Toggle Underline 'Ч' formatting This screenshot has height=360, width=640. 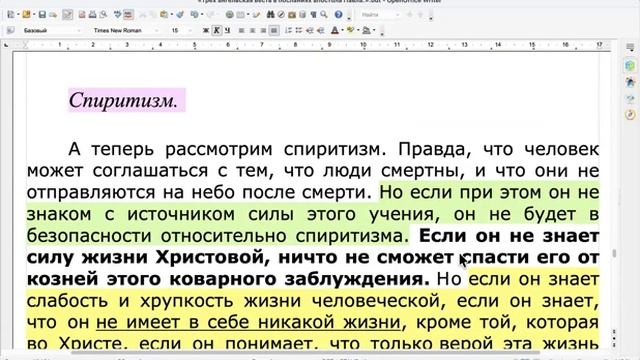click(227, 30)
